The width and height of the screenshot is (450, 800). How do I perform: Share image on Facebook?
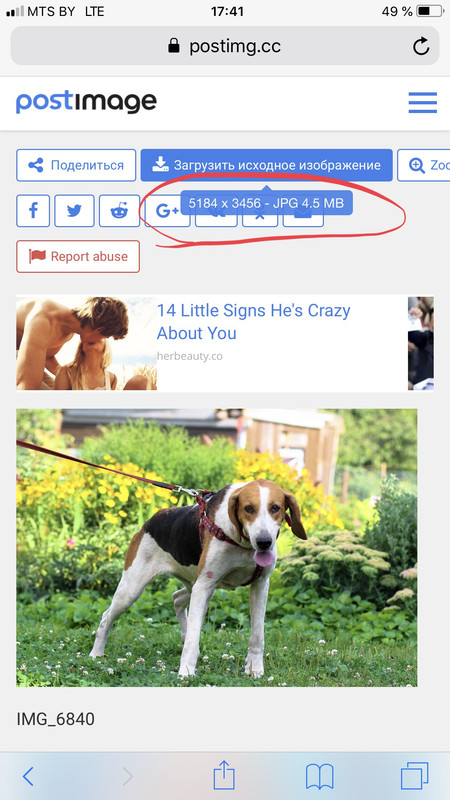(x=33, y=210)
